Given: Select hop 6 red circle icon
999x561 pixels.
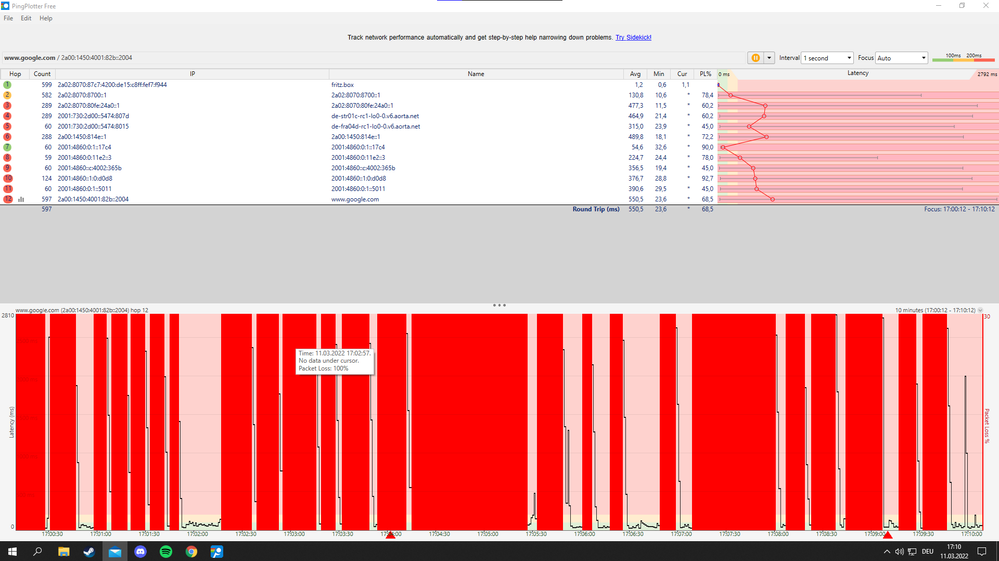Looking at the screenshot, I should [x=7, y=137].
